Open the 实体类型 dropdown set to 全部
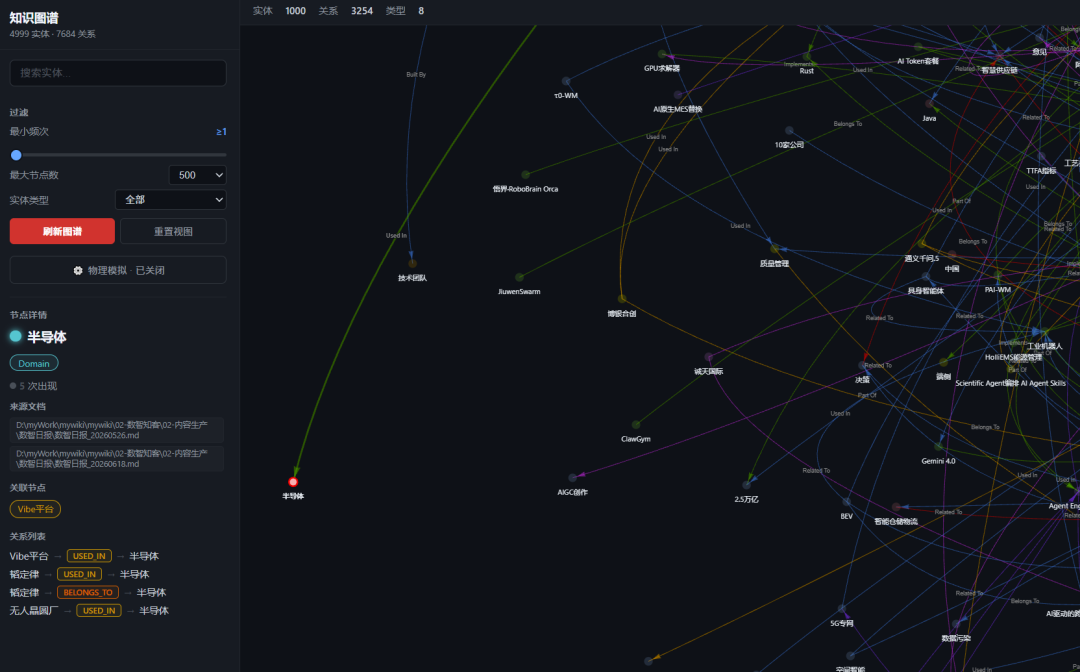The height and width of the screenshot is (672, 1080). point(171,200)
